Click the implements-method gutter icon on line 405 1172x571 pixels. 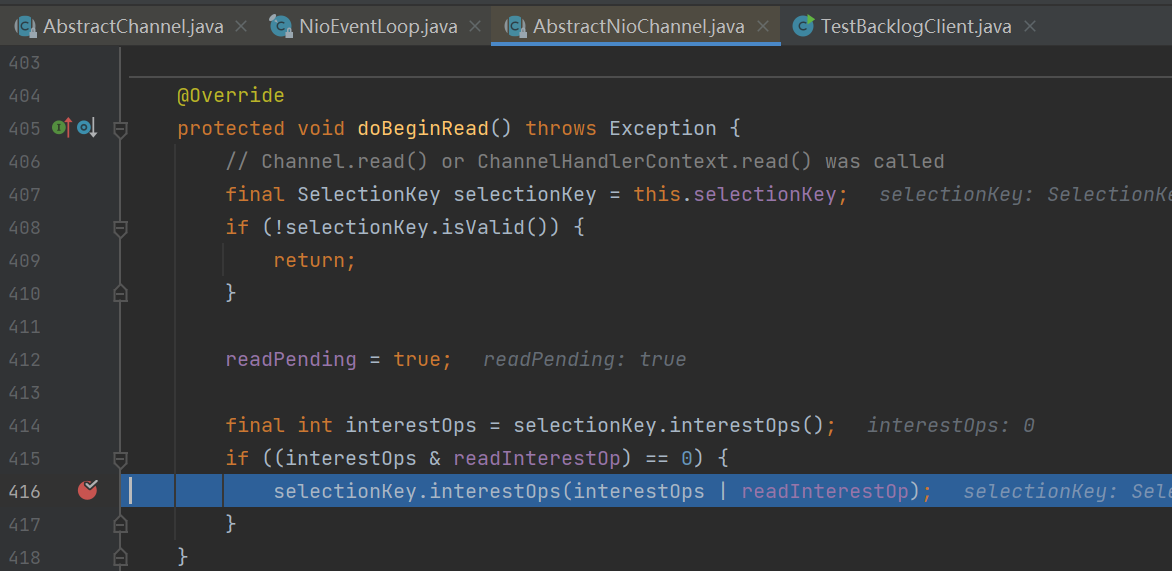[61, 128]
